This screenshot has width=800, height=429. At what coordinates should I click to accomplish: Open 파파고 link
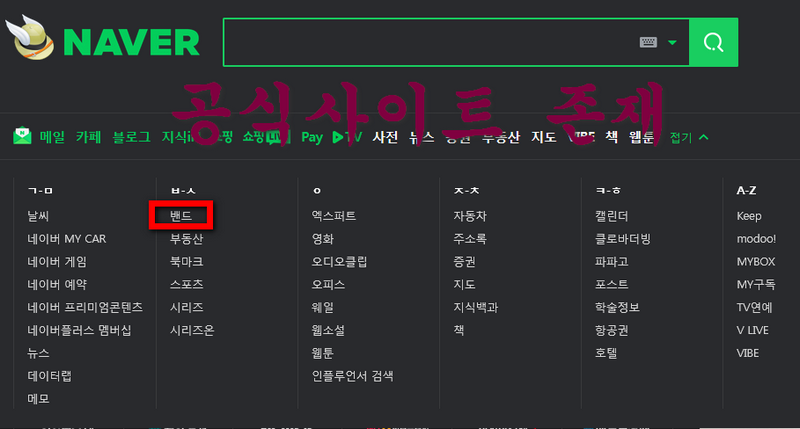[612, 262]
